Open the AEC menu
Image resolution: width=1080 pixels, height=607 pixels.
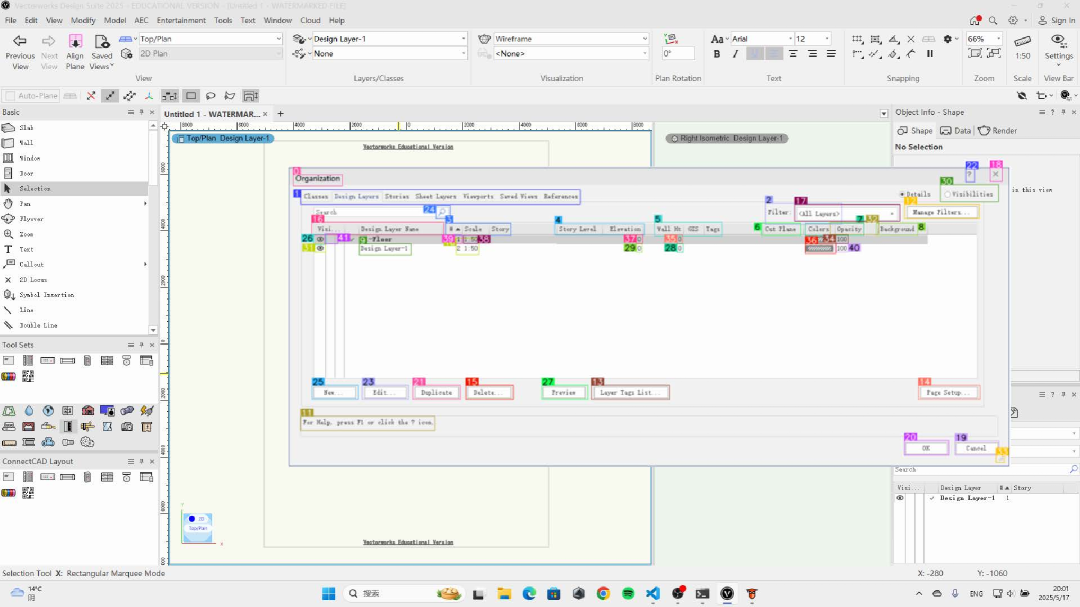[142, 20]
